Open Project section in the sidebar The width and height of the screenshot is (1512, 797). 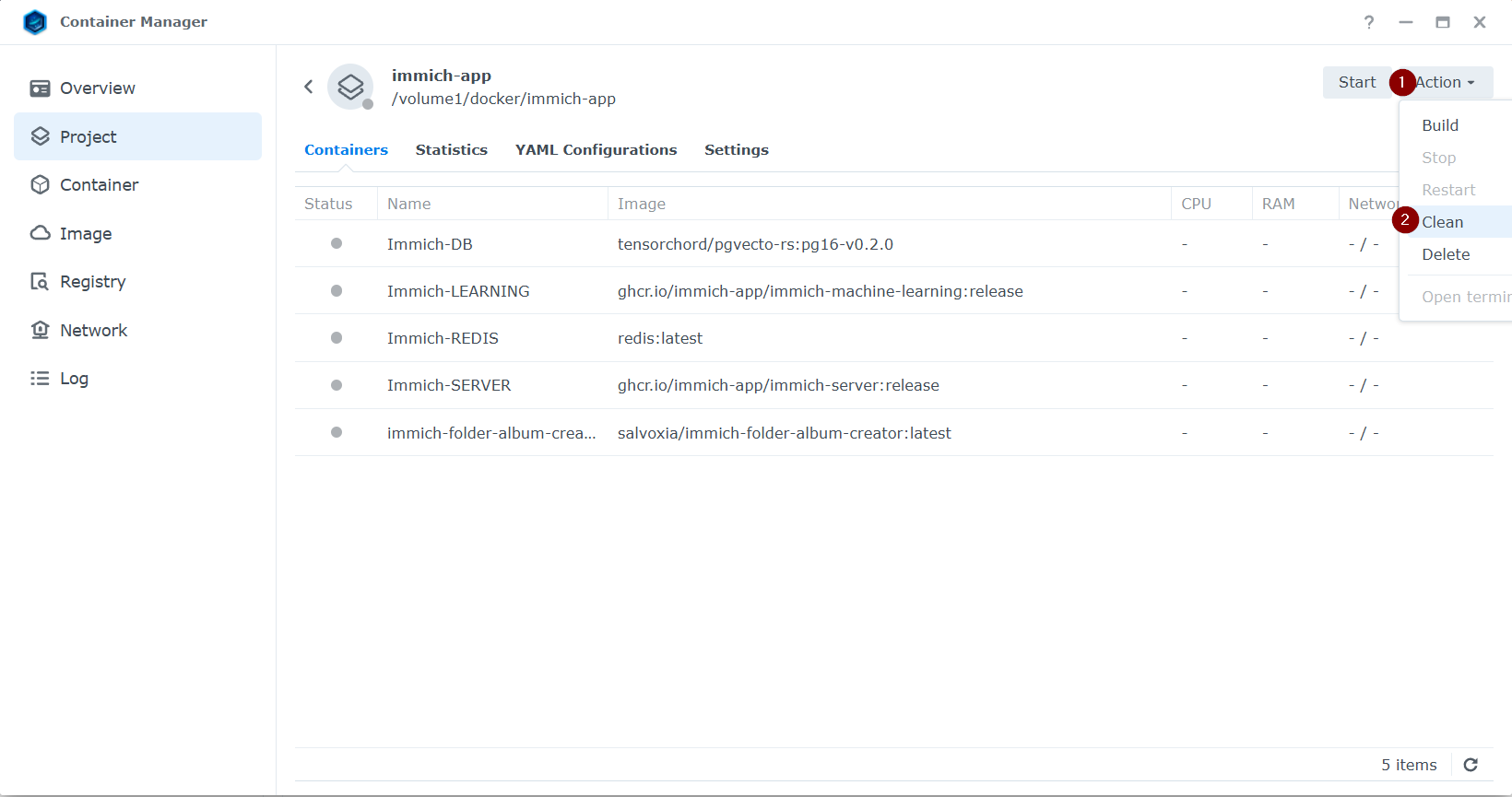(x=138, y=136)
